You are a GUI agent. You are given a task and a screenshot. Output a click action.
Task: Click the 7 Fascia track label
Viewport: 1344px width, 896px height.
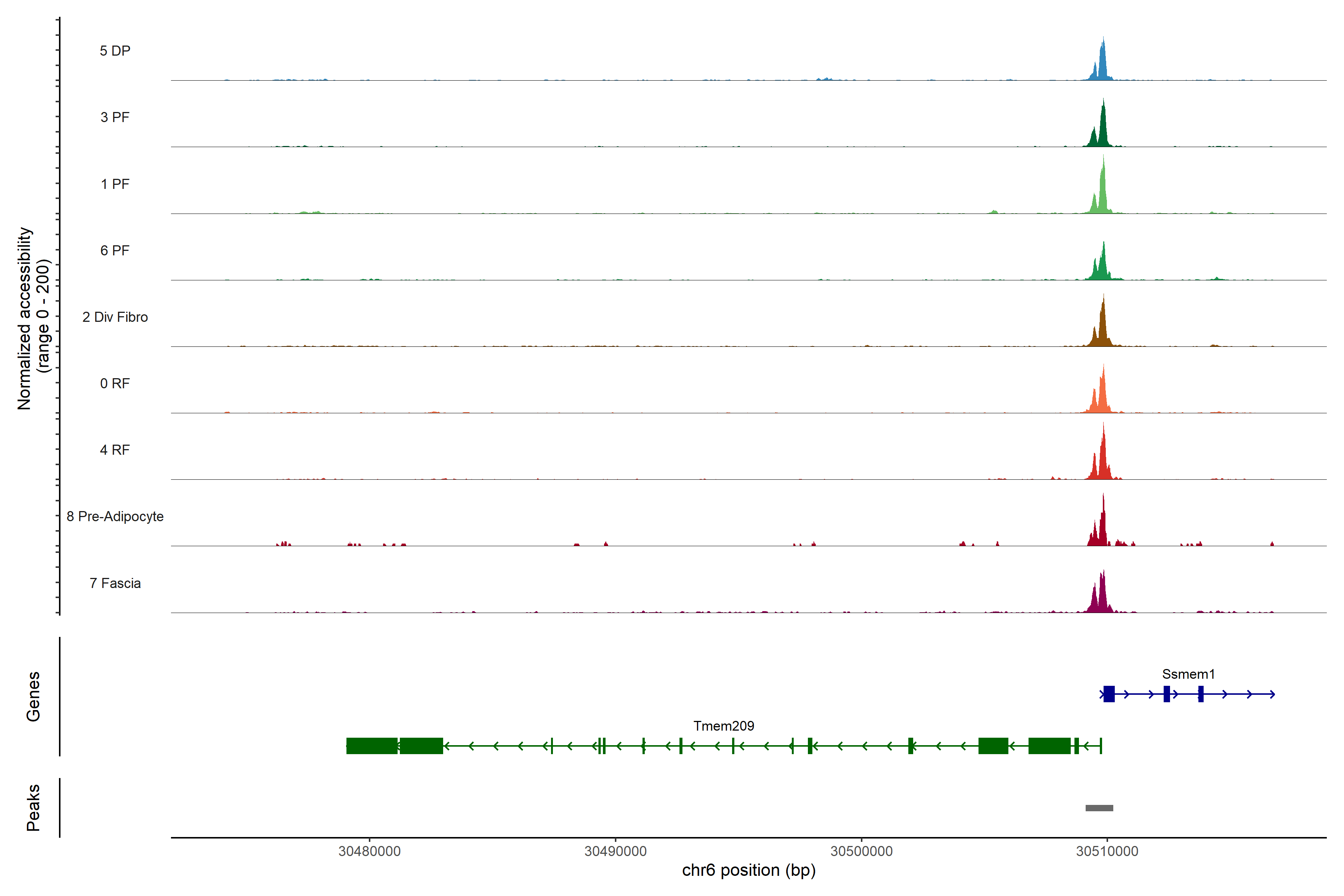click(115, 584)
